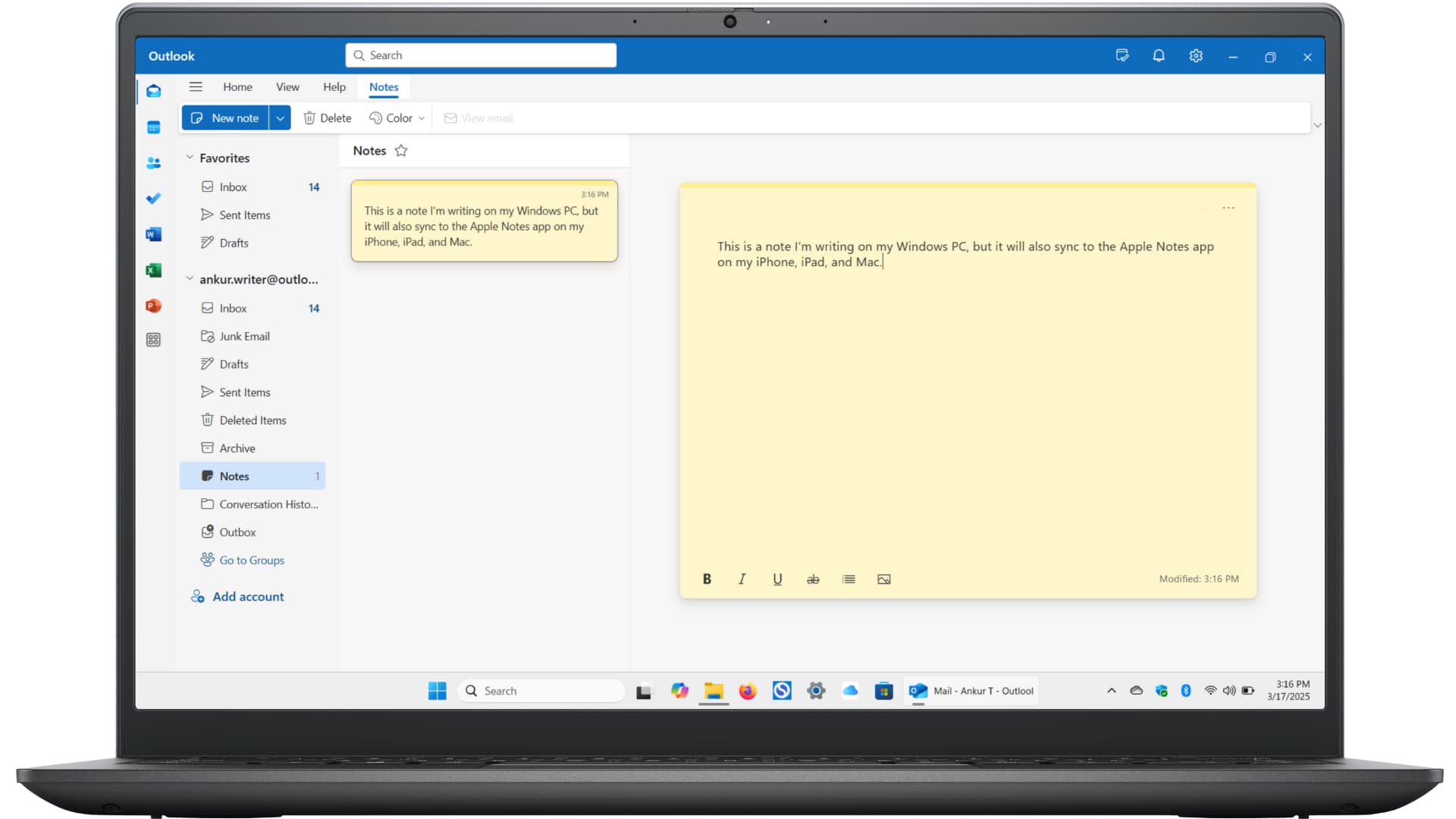Open Settings from the taskbar
This screenshot has height=819, width=1456.
[x=816, y=691]
